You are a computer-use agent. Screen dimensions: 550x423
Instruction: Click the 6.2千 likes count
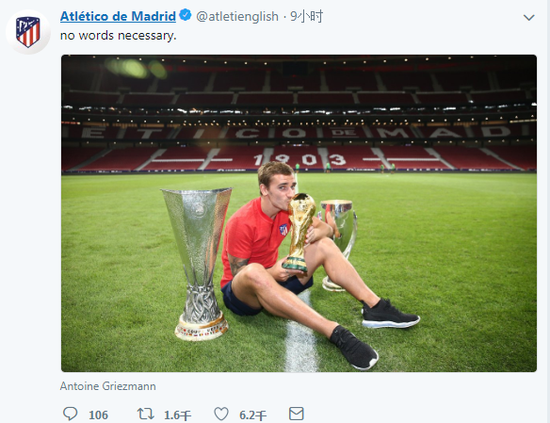click(x=253, y=415)
